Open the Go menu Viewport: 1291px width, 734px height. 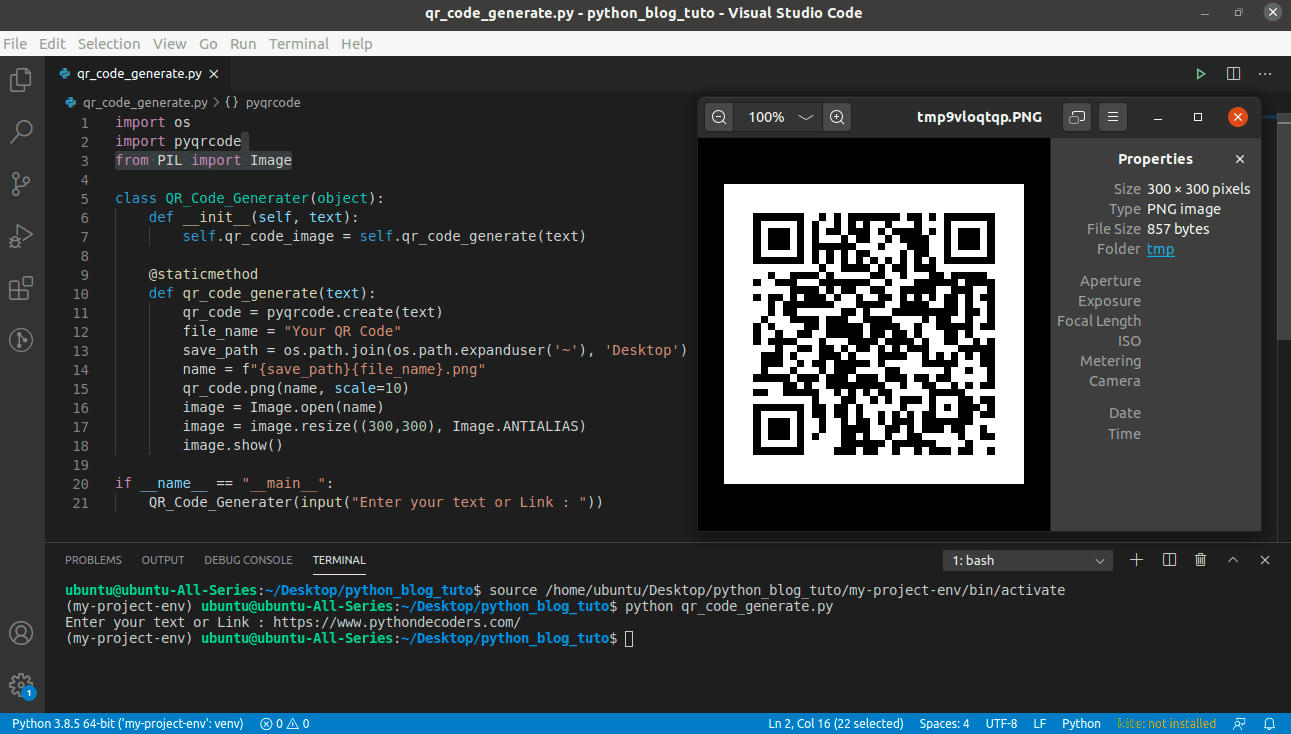pyautogui.click(x=208, y=44)
